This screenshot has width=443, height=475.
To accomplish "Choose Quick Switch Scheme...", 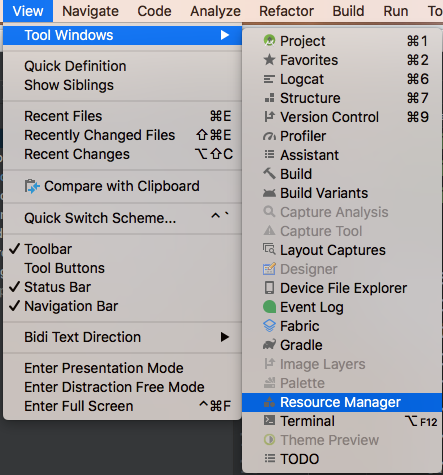I will pyautogui.click(x=122, y=218).
